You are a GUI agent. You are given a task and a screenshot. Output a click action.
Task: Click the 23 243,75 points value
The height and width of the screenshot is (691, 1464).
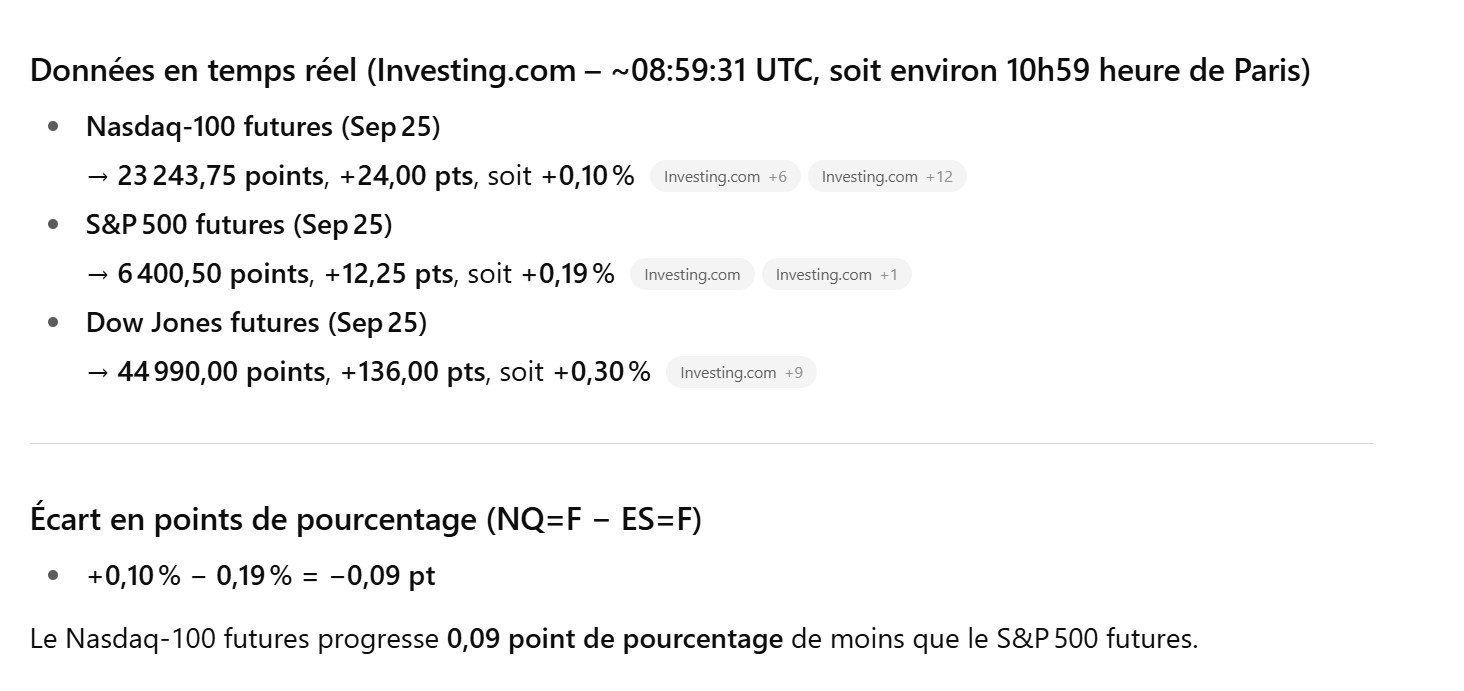220,176
